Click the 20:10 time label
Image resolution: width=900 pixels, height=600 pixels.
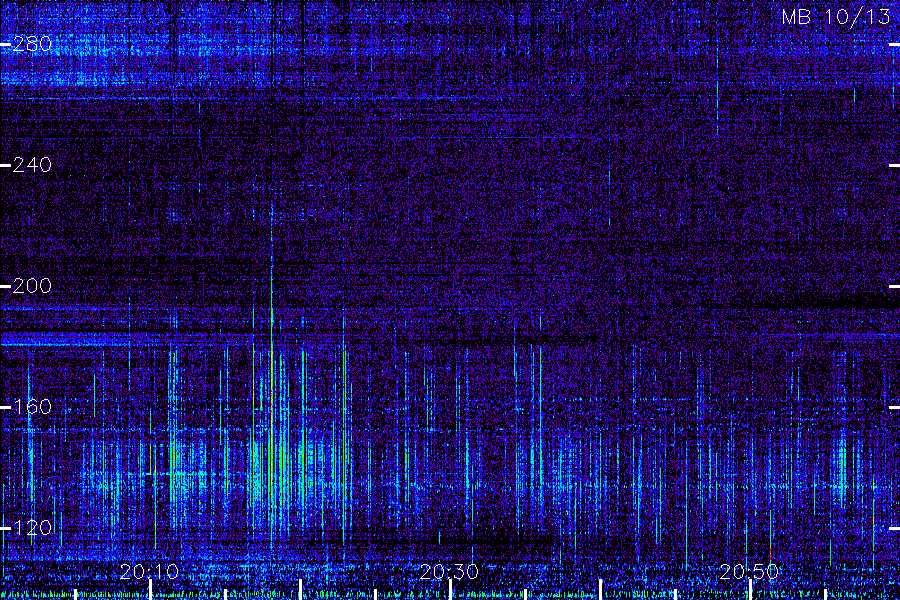click(x=149, y=571)
